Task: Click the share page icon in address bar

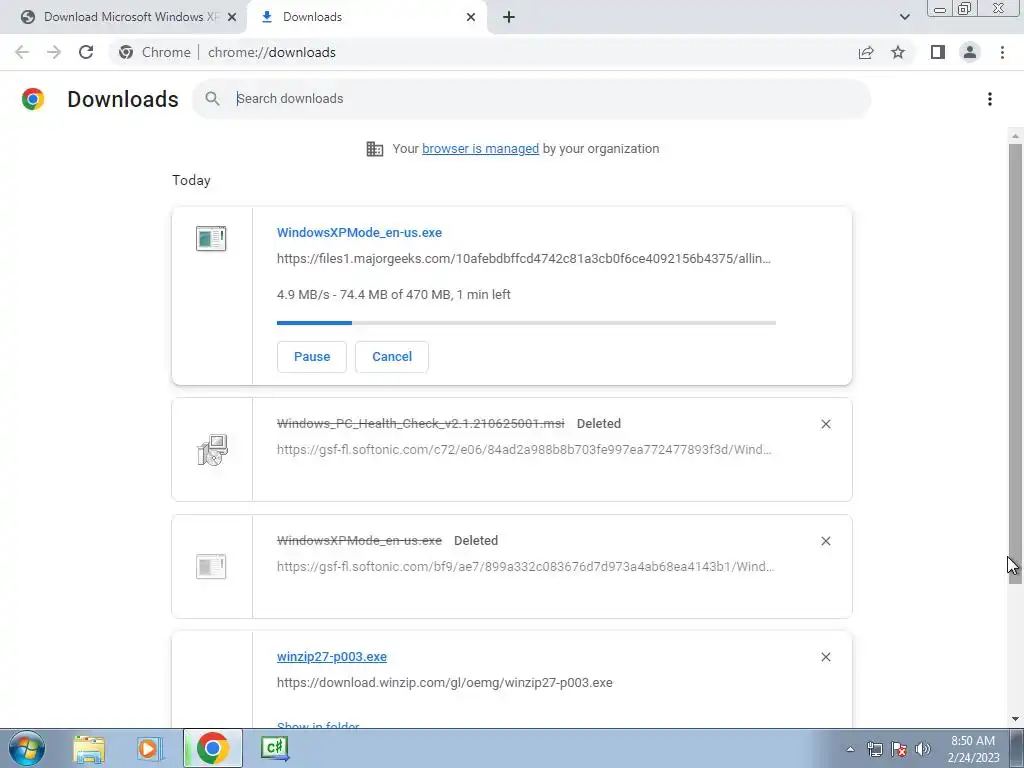Action: pyautogui.click(x=866, y=52)
